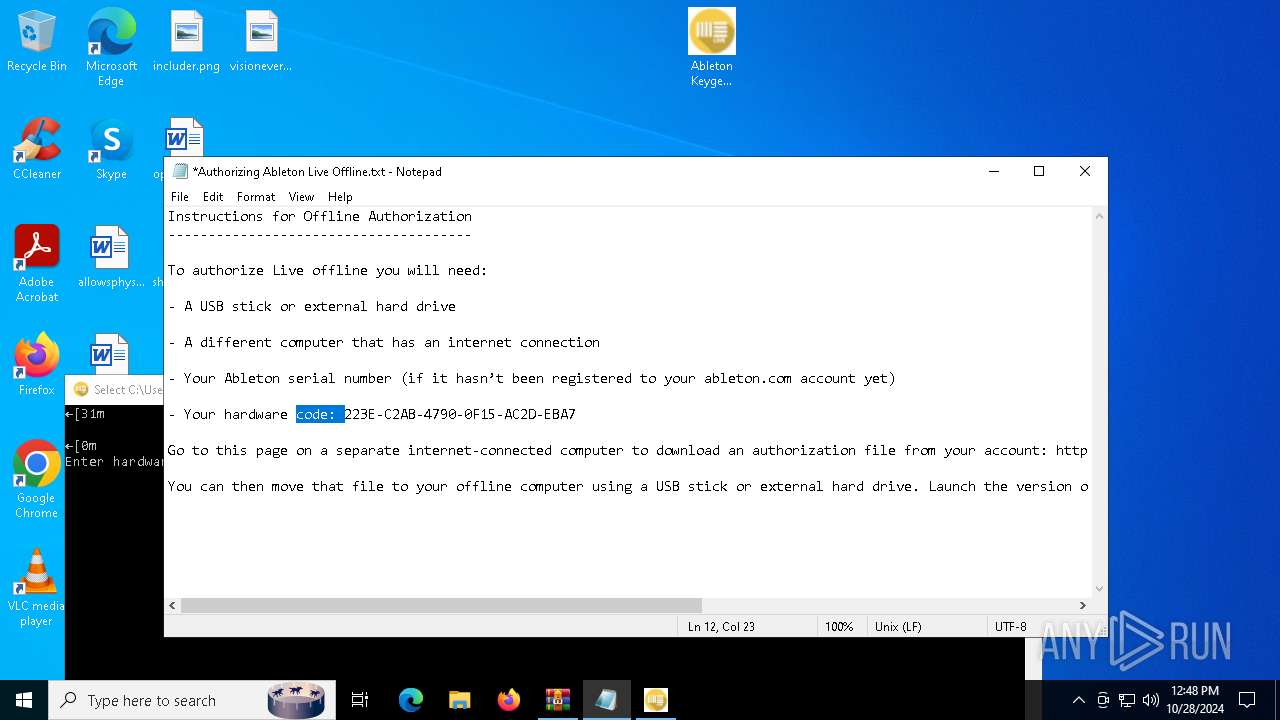Open Skype desktop shortcut
Viewport: 1280px width, 720px height.
pos(111,150)
